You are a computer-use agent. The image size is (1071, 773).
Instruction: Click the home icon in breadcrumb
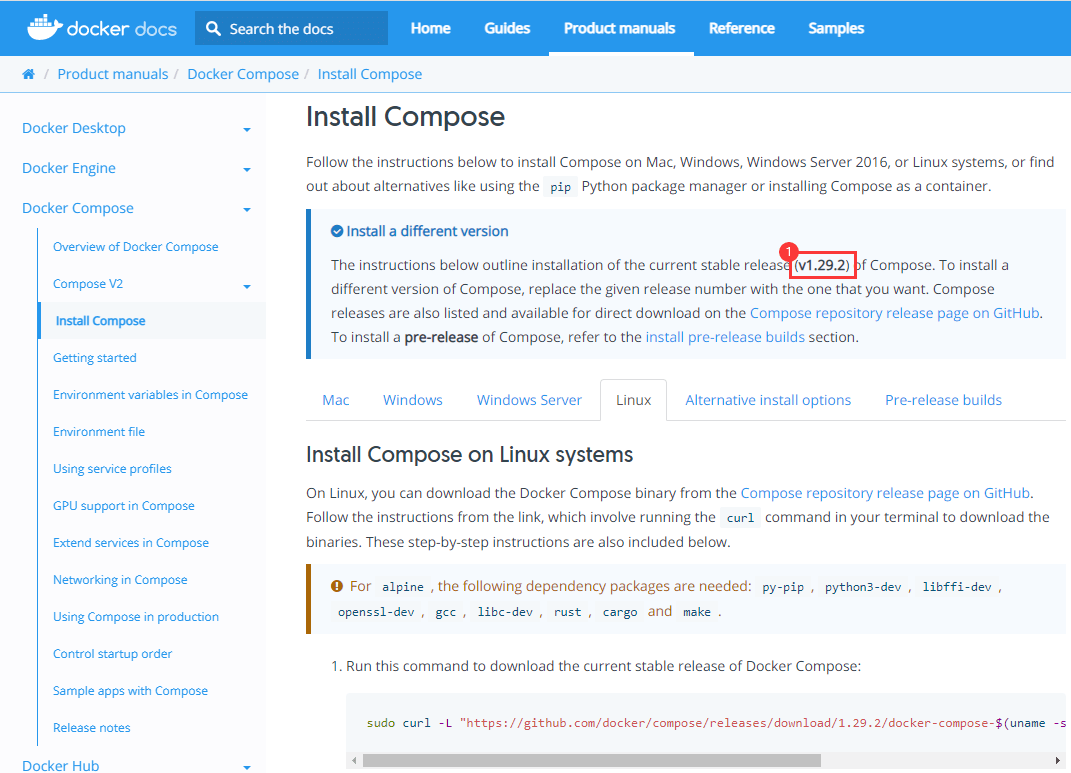(x=28, y=74)
